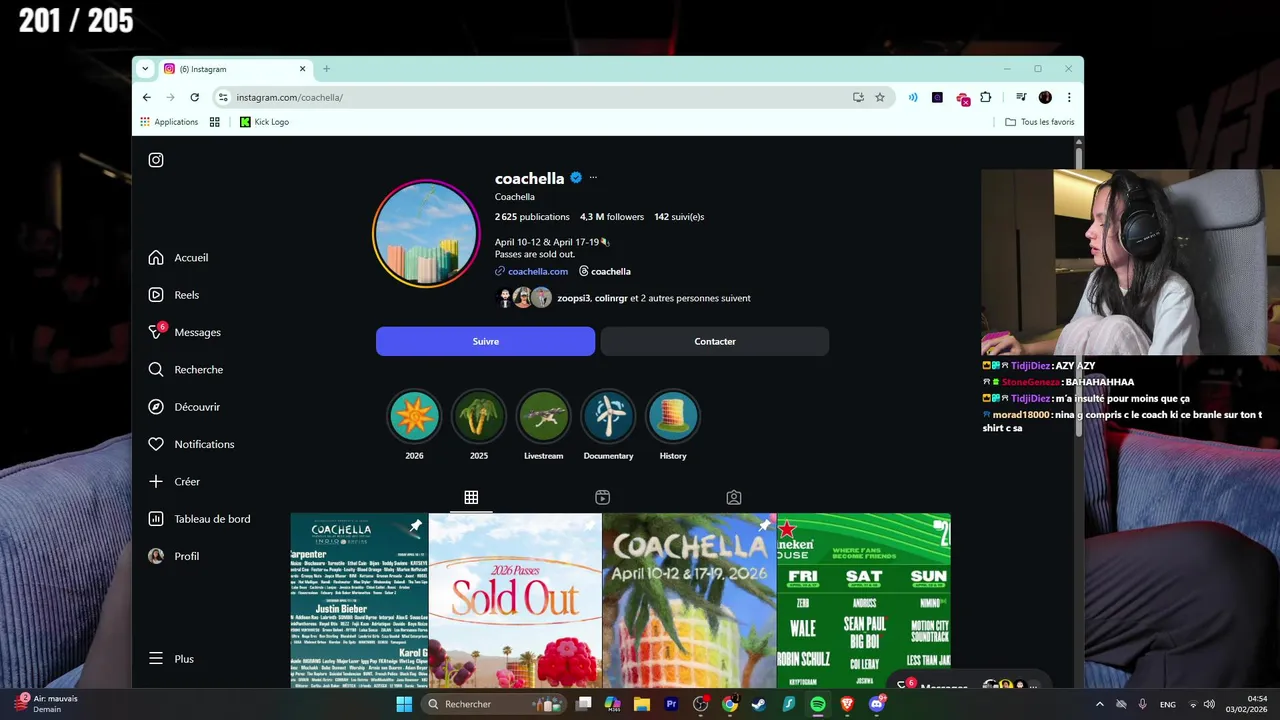This screenshot has width=1280, height=720.
Task: Click the page vertical scrollbar
Action: pos(1079,290)
